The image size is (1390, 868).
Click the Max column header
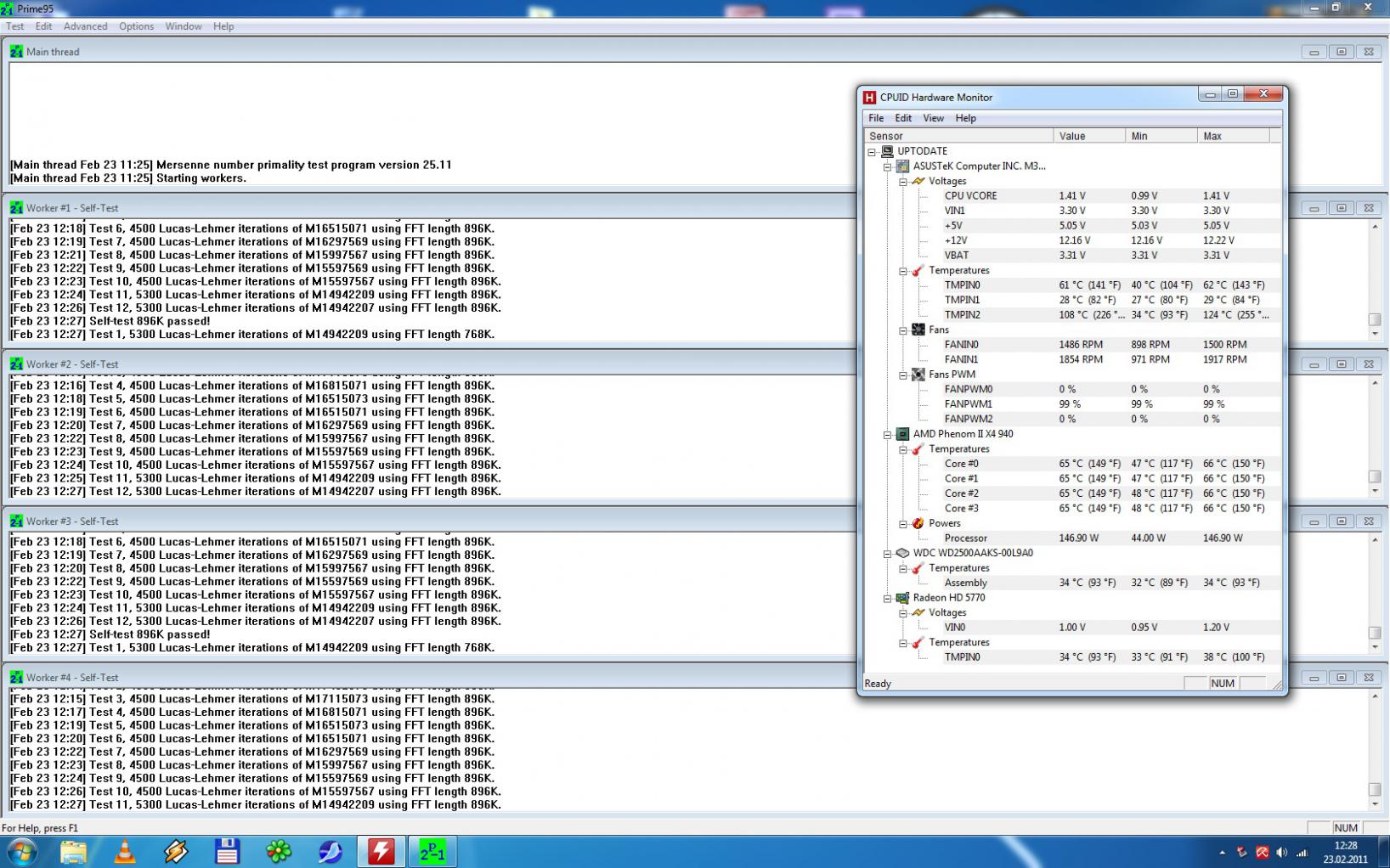[1233, 136]
